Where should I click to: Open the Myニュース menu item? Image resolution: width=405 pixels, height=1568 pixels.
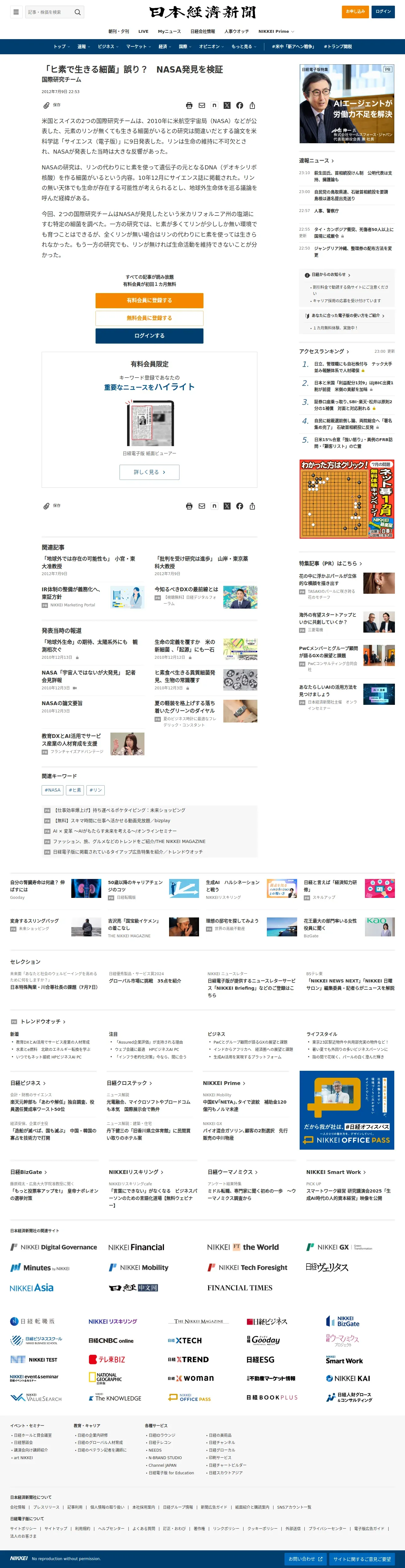pos(169,31)
